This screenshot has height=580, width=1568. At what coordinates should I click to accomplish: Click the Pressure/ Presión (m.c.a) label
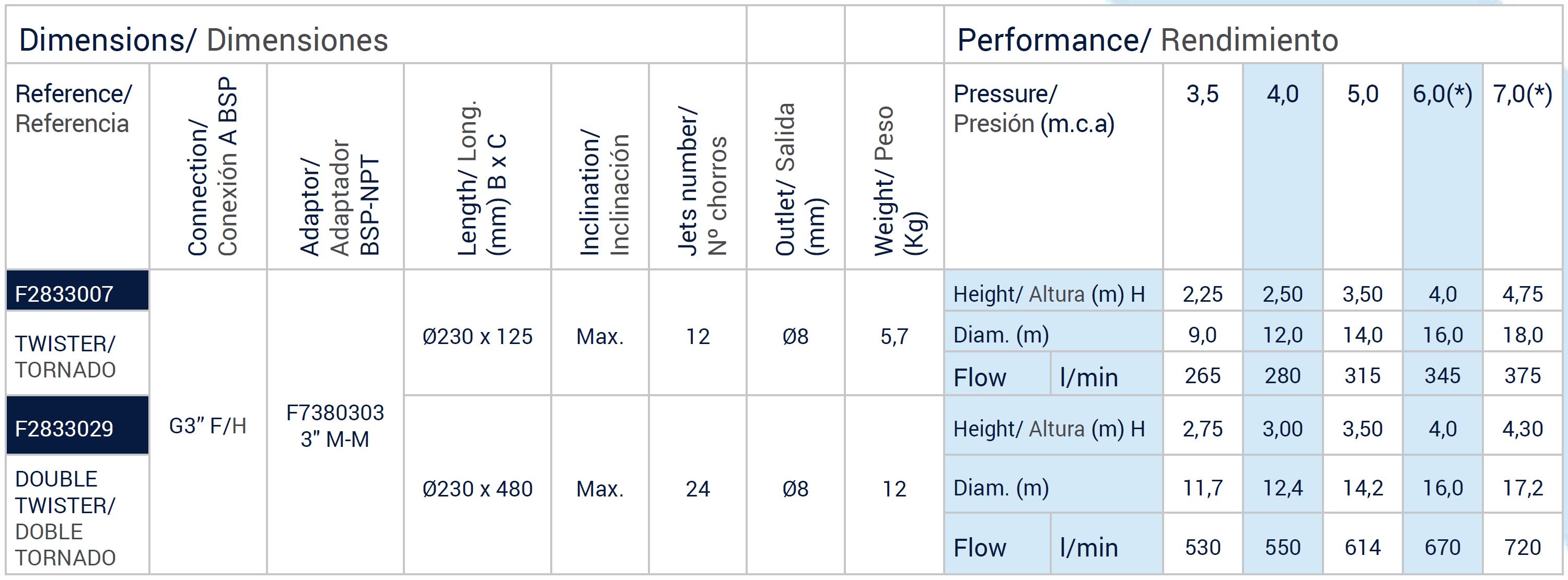[x=1033, y=109]
